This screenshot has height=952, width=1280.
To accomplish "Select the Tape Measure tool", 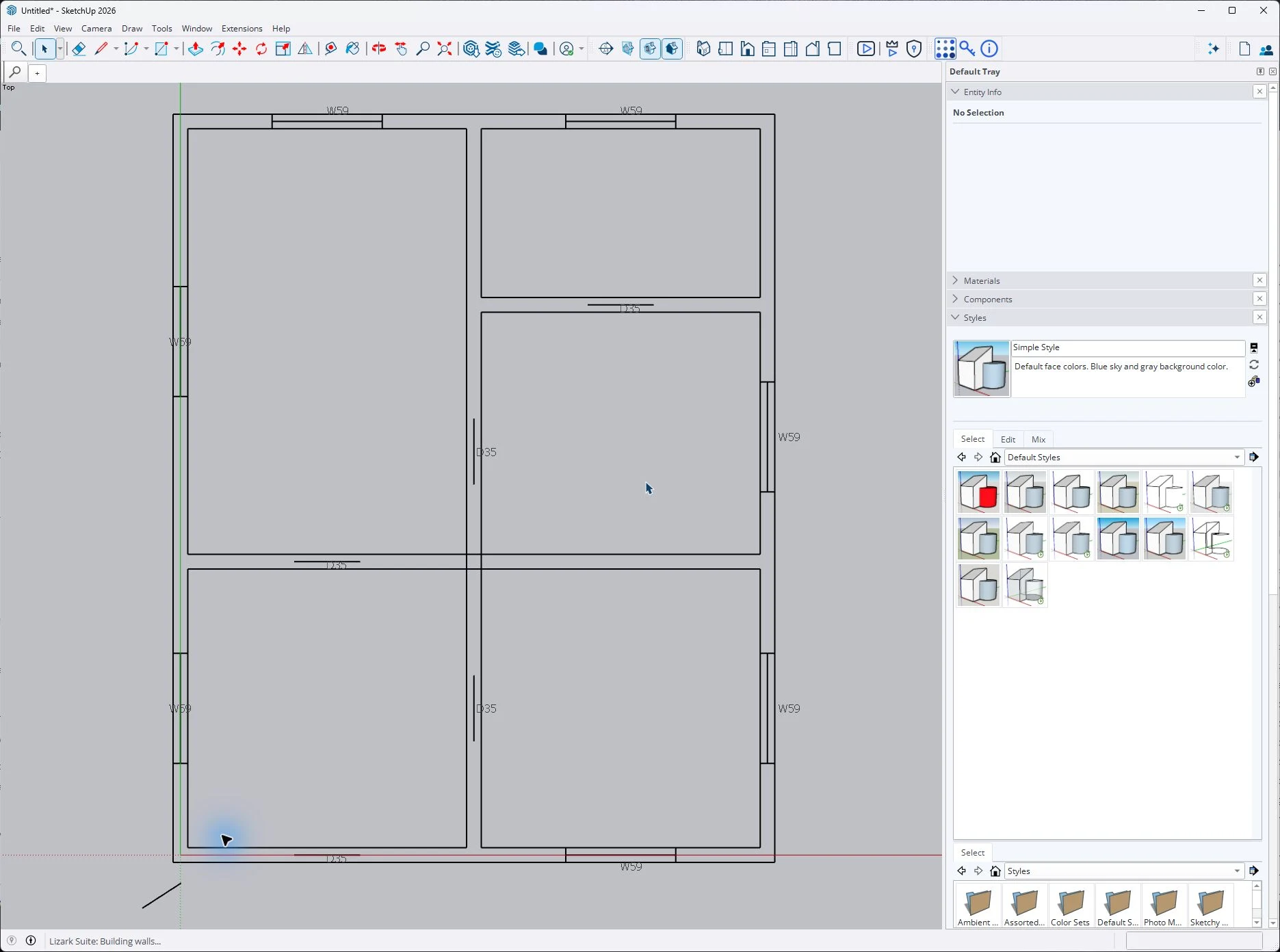I will (330, 49).
